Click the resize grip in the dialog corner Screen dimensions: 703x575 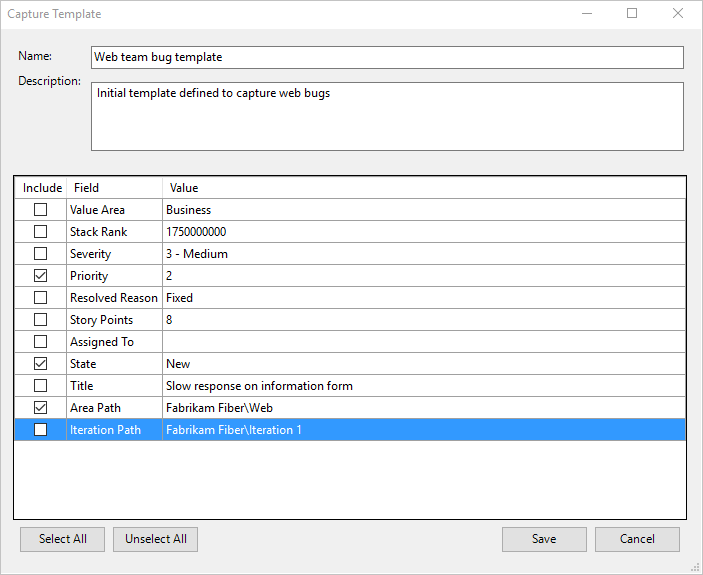[x=696, y=567]
